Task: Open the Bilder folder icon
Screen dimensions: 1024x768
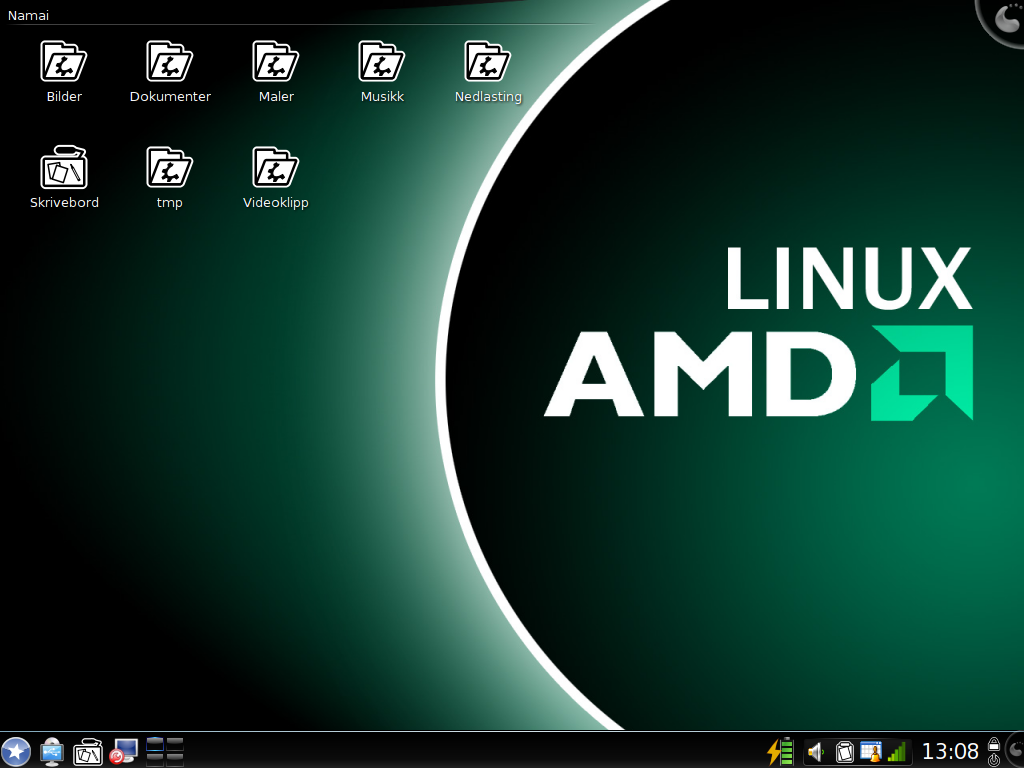Action: (64, 63)
